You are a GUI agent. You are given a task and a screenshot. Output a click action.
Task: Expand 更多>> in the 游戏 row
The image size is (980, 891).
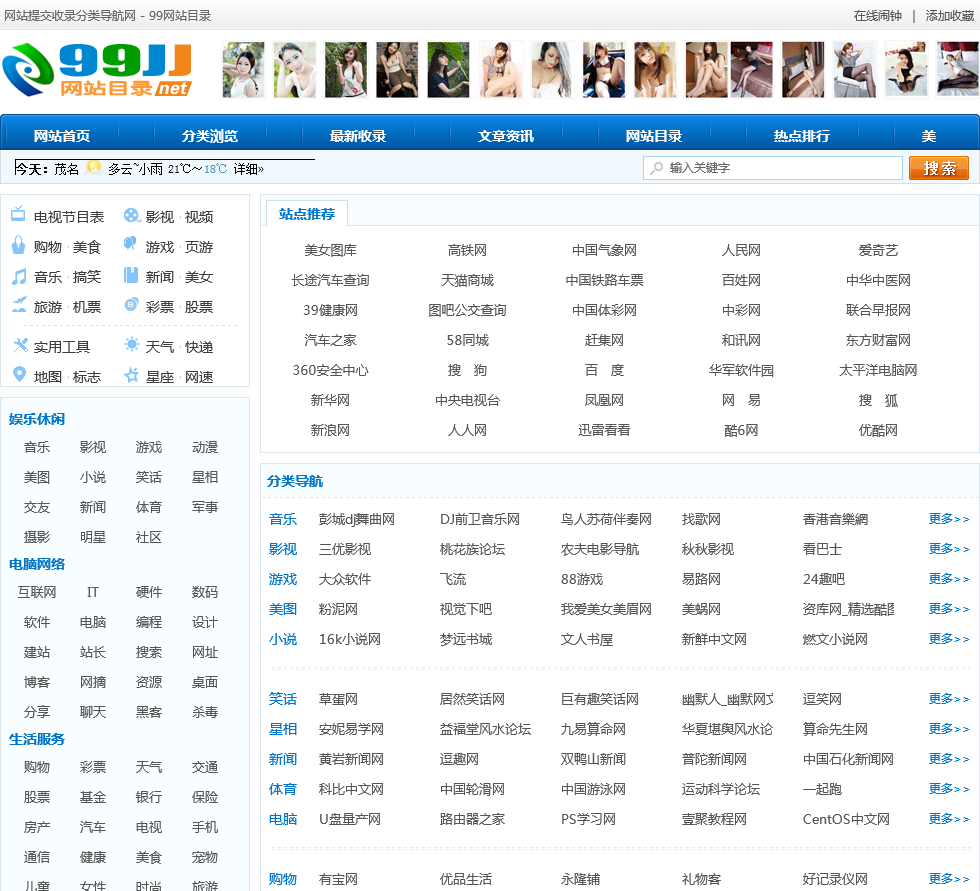(949, 579)
